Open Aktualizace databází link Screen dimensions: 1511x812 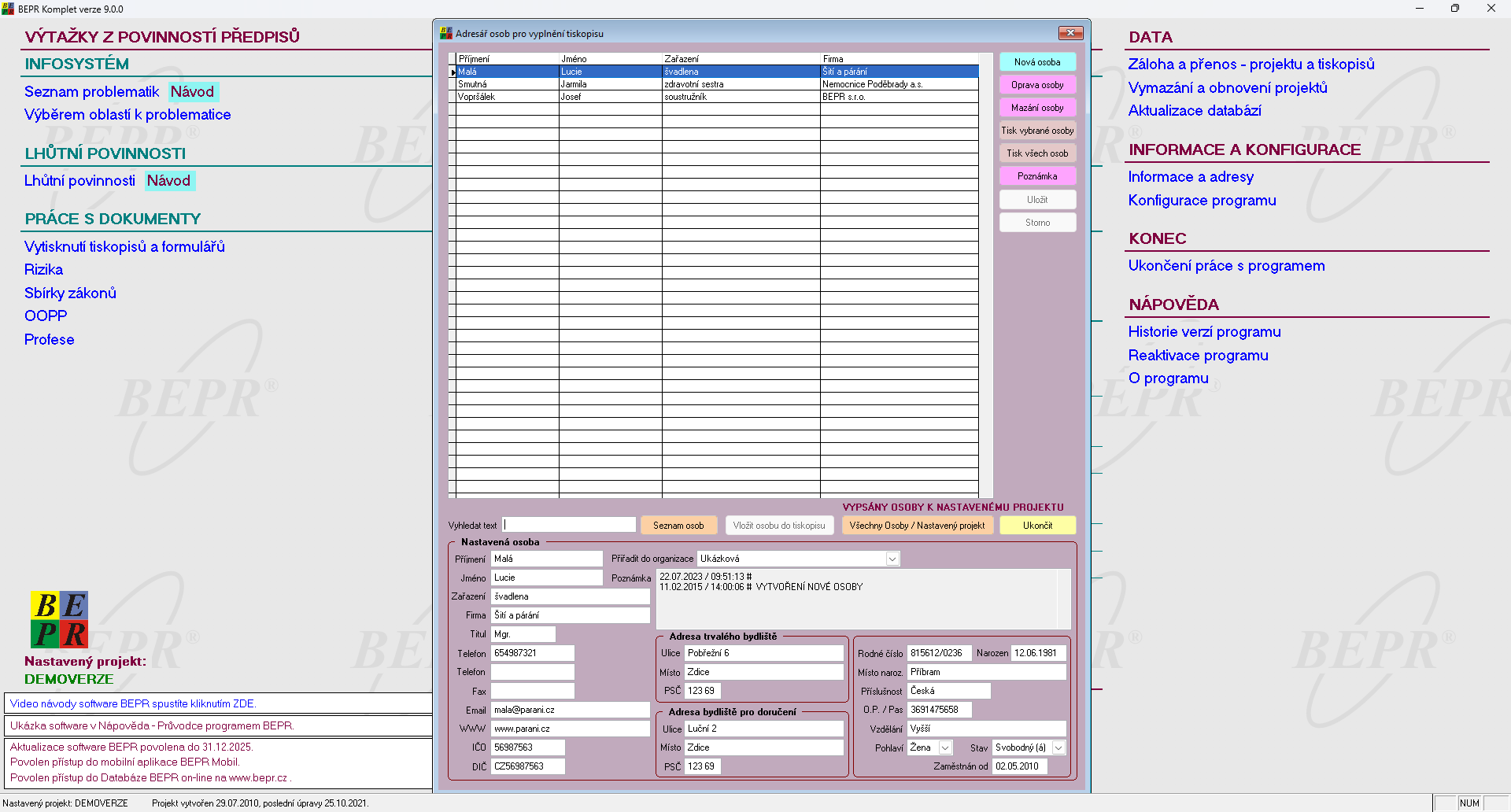1195,111
